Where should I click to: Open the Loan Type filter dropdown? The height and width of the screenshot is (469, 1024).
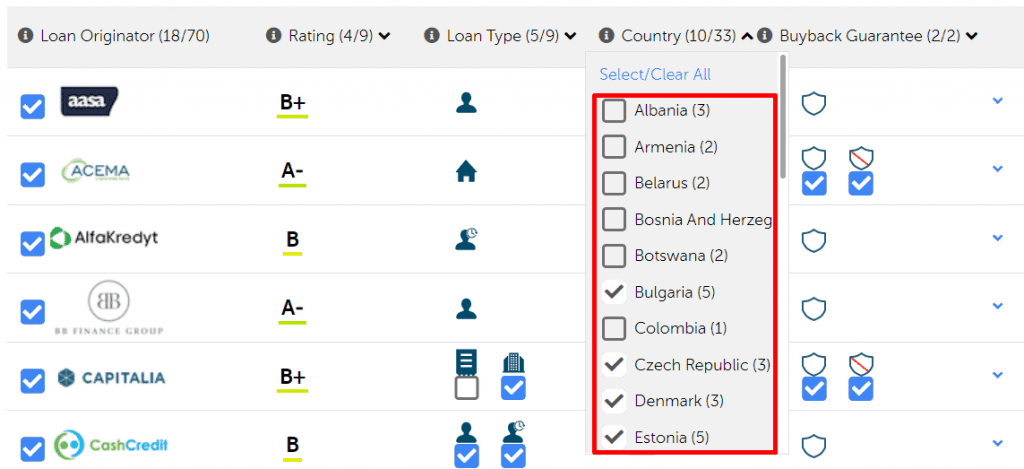point(571,36)
